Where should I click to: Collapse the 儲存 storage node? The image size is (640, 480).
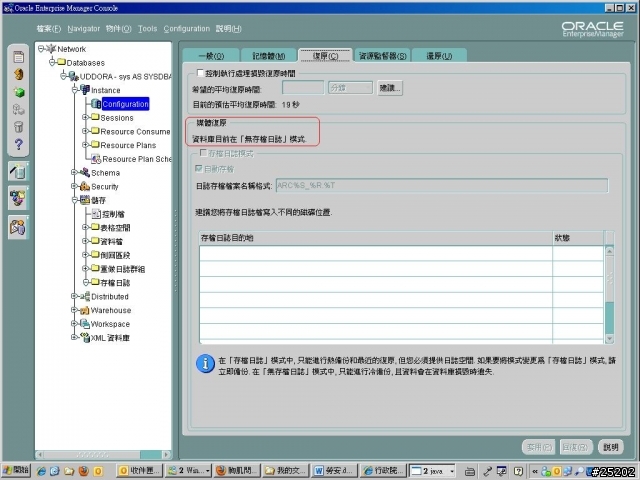pos(74,200)
